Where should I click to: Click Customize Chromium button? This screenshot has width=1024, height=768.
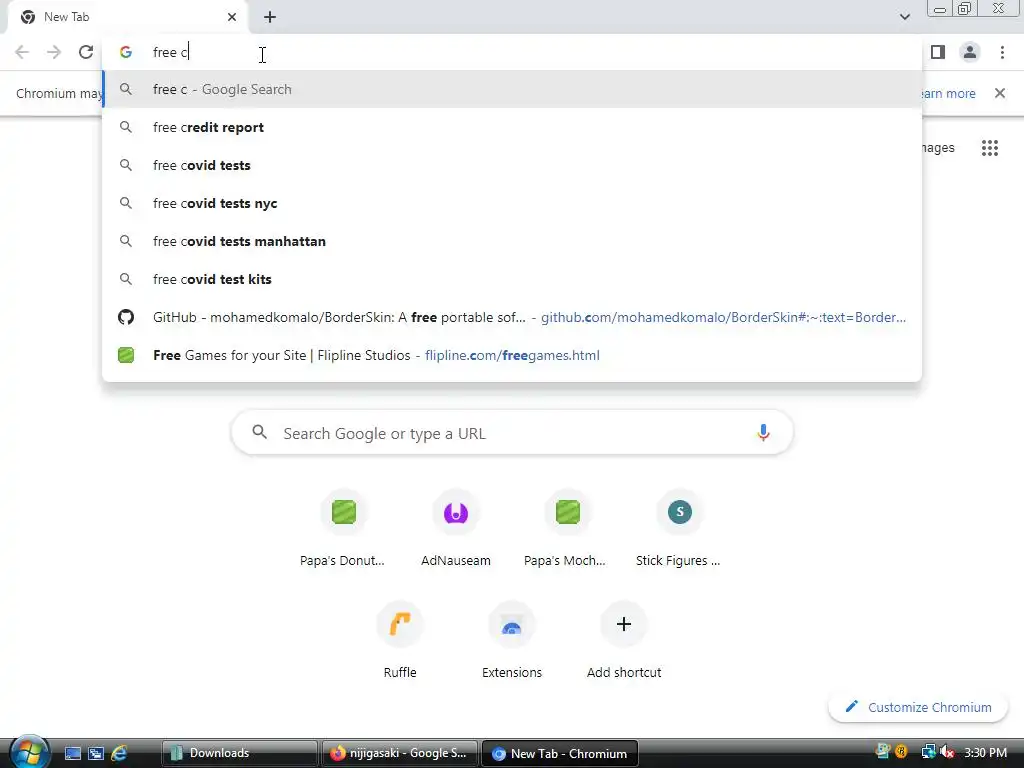[918, 707]
